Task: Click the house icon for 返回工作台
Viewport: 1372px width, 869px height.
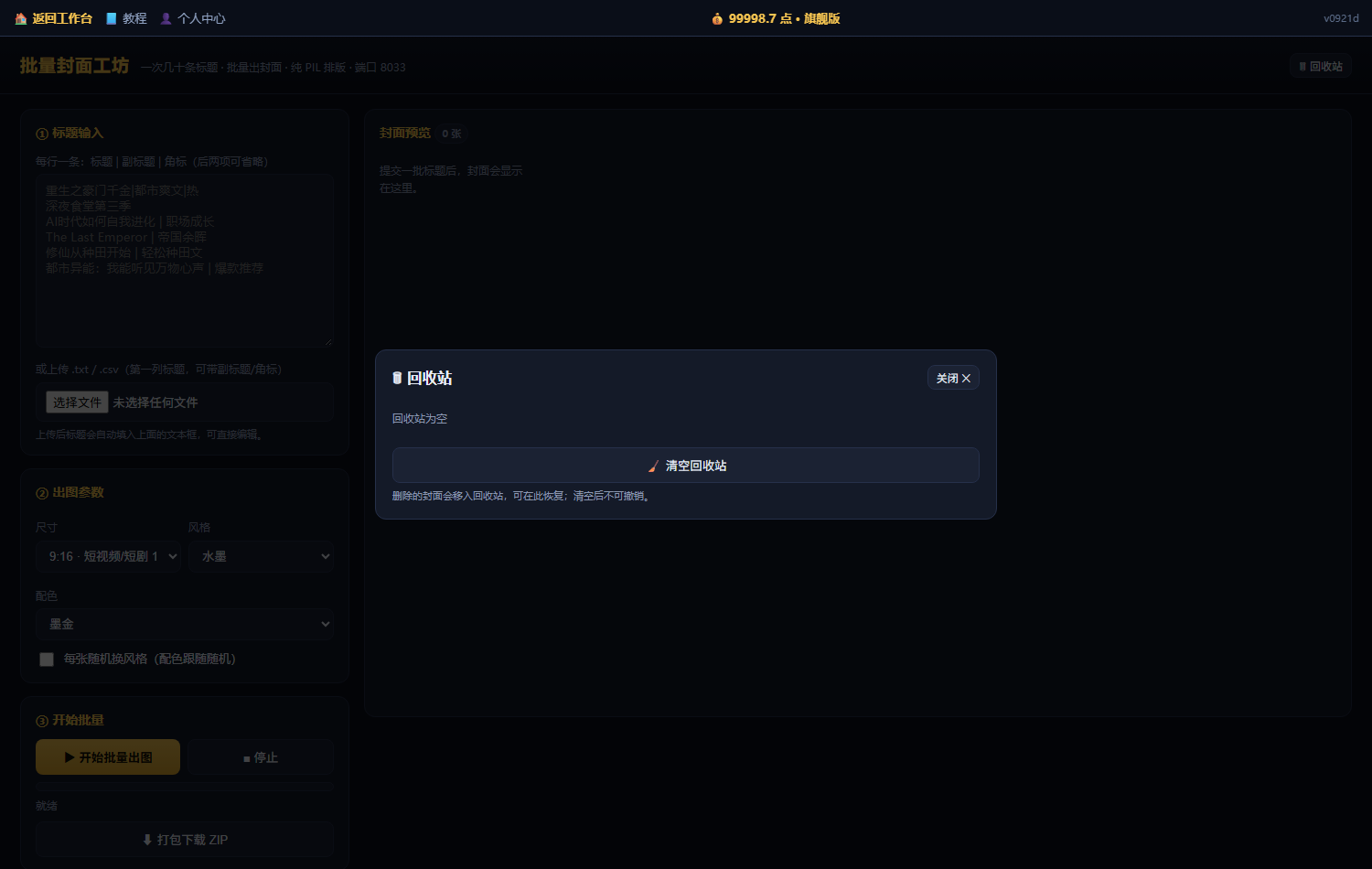Action: (21, 18)
